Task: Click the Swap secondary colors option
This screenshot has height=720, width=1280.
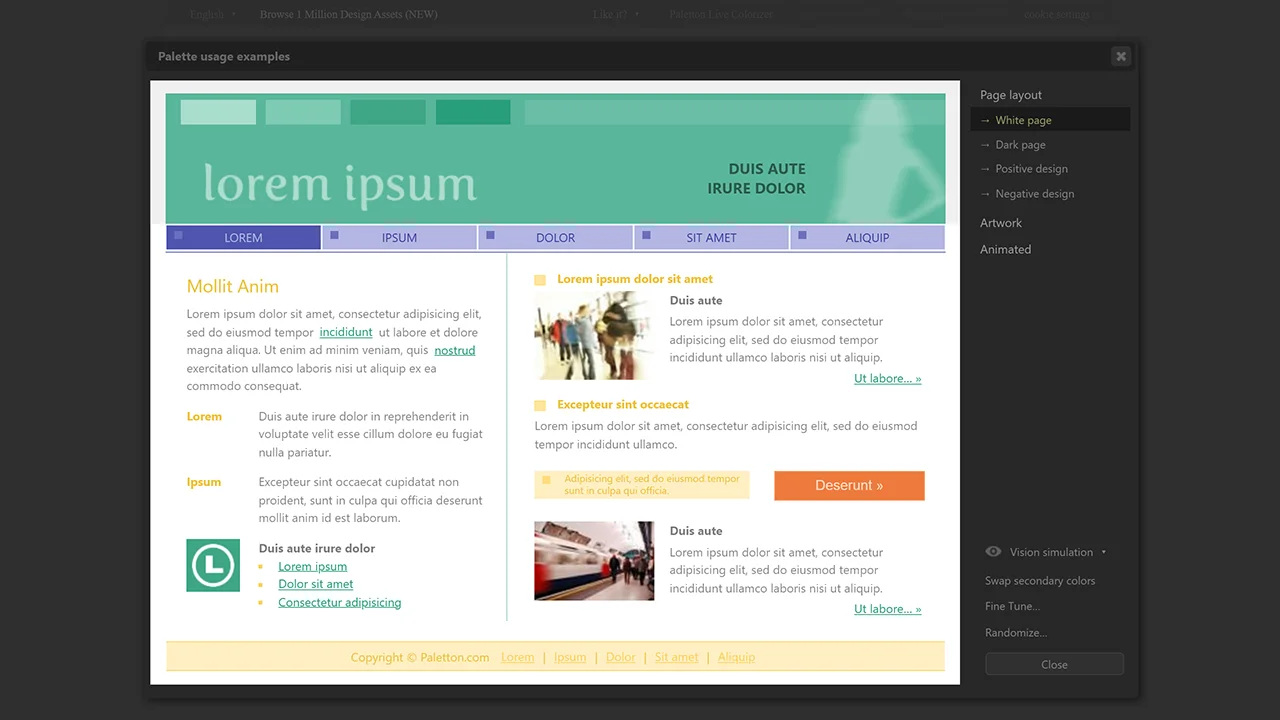Action: [x=1040, y=581]
